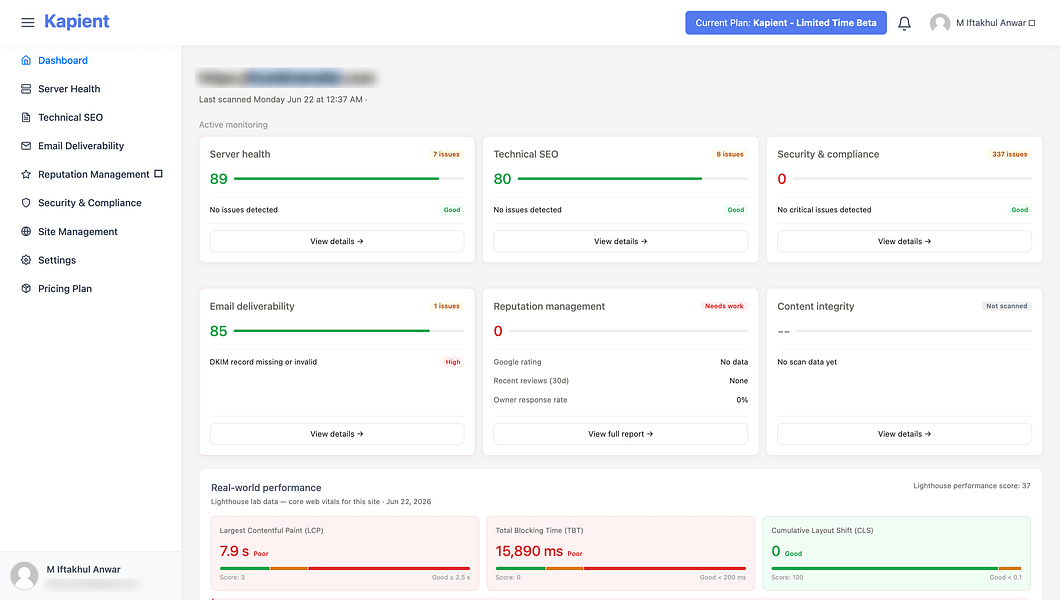Click the Kapient logo
The width and height of the screenshot is (1060, 600).
click(x=76, y=22)
